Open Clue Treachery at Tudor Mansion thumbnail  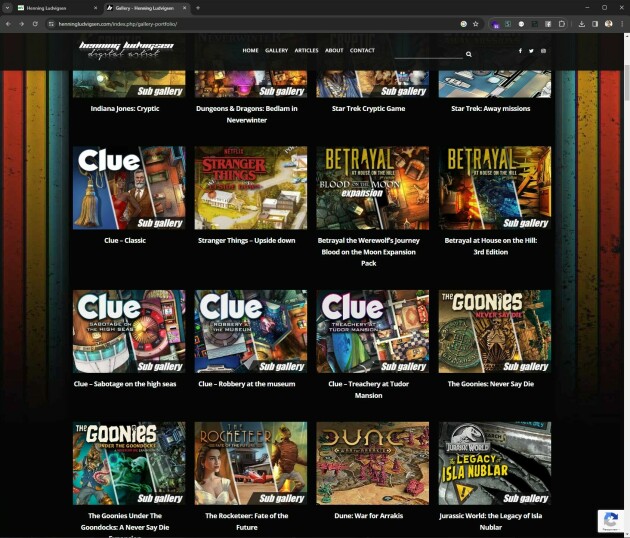click(372, 331)
